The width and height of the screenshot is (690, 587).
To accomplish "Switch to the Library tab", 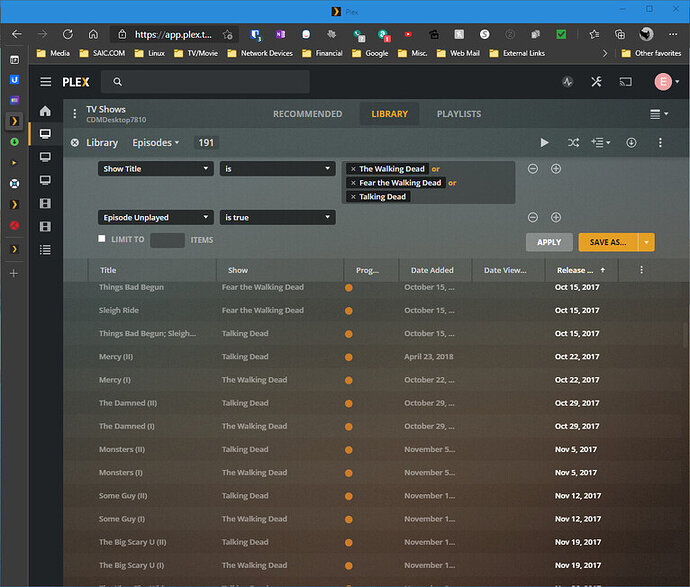I will [x=389, y=114].
